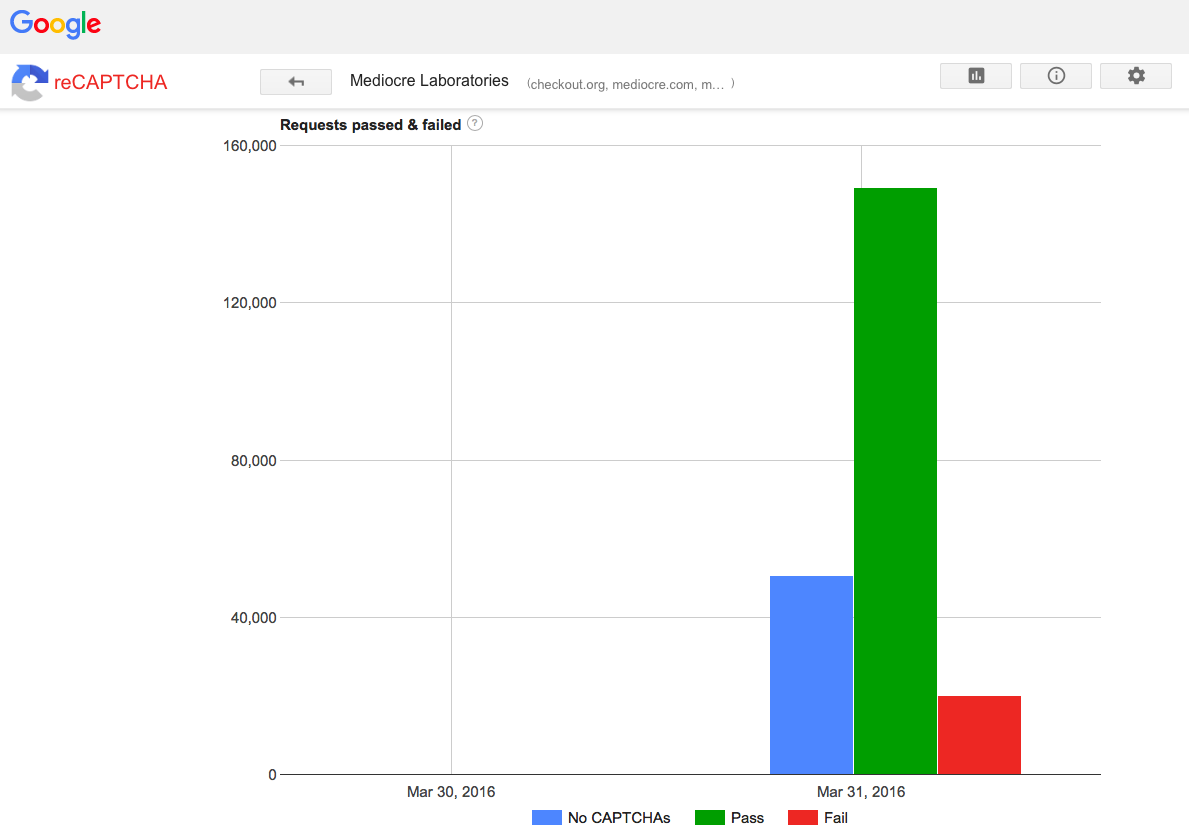Click the Google logo

coord(56,25)
